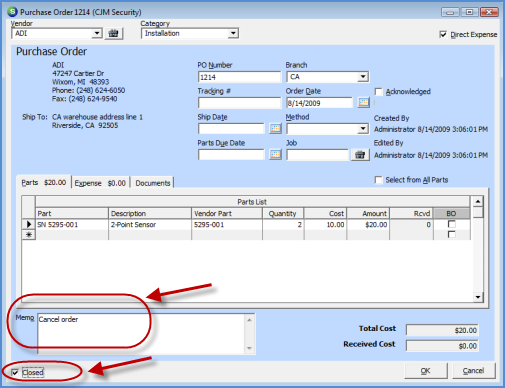The image size is (505, 388).
Task: Click the Tracking # input field
Action: 239,103
